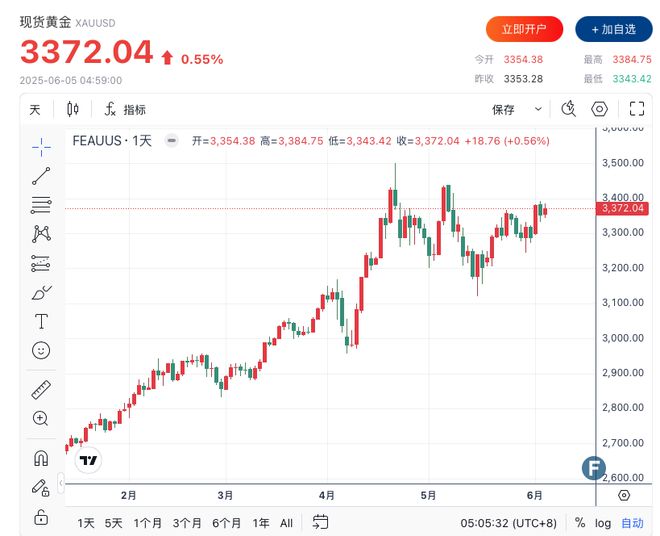
Task: Select the Text annotation tool
Action: pyautogui.click(x=41, y=321)
